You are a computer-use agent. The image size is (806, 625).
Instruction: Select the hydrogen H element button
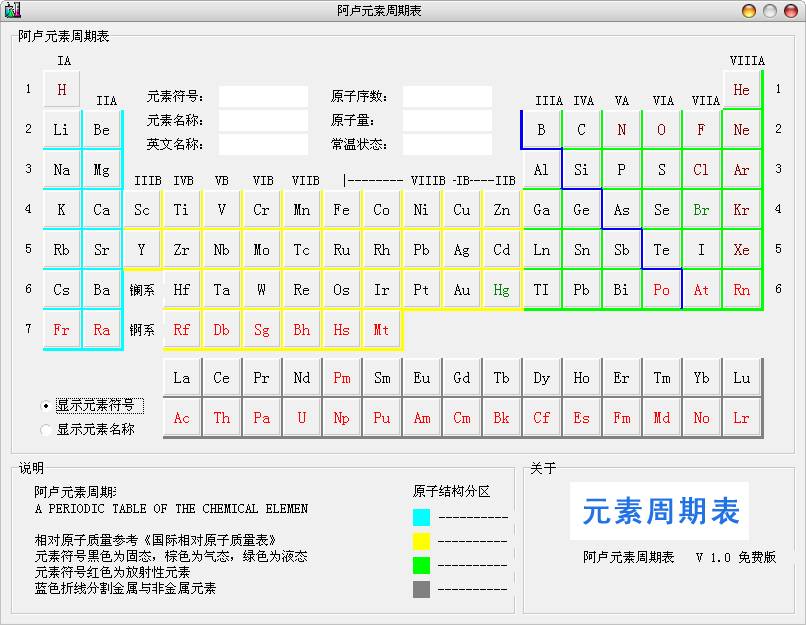coord(62,89)
